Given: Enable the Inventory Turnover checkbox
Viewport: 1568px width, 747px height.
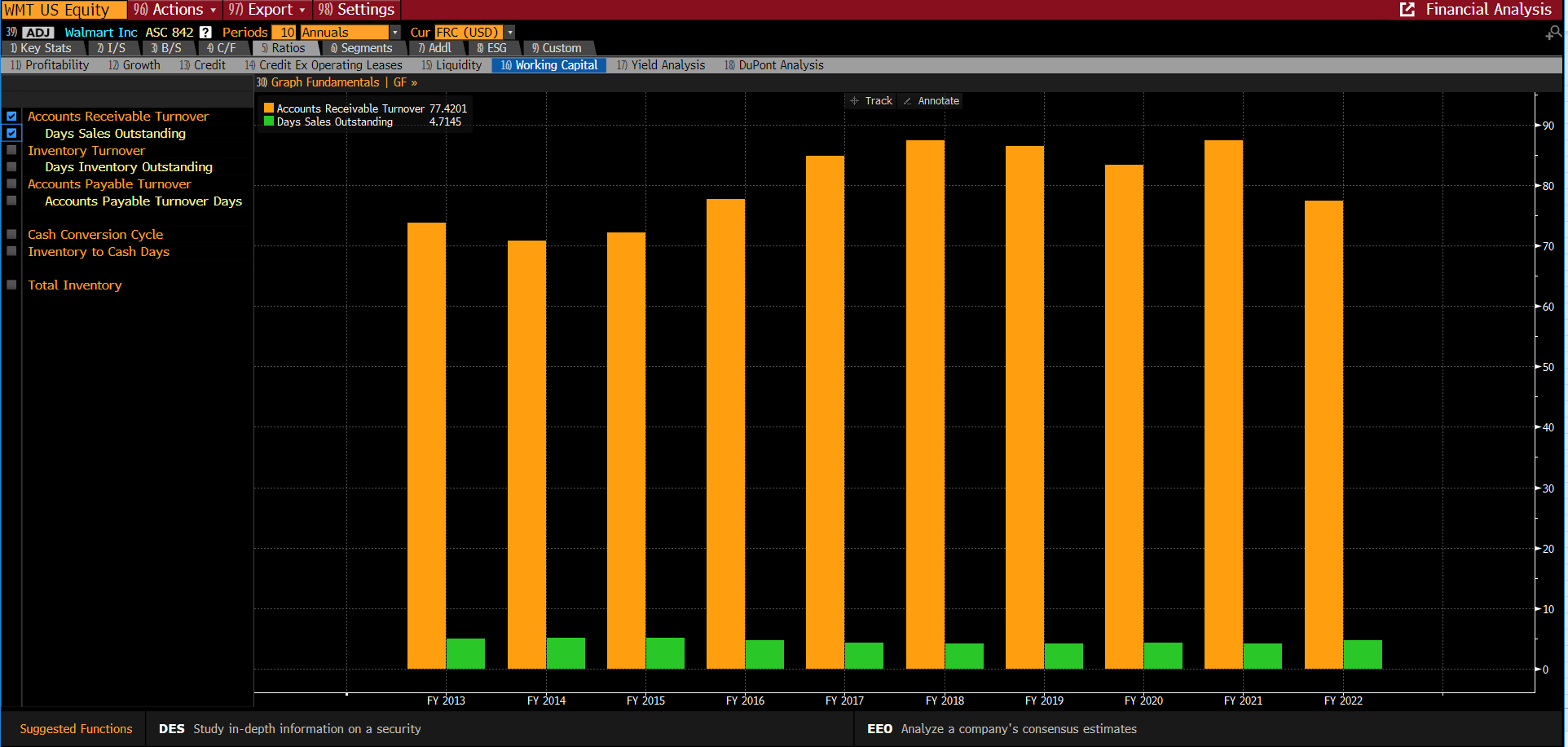Looking at the screenshot, I should [x=11, y=150].
